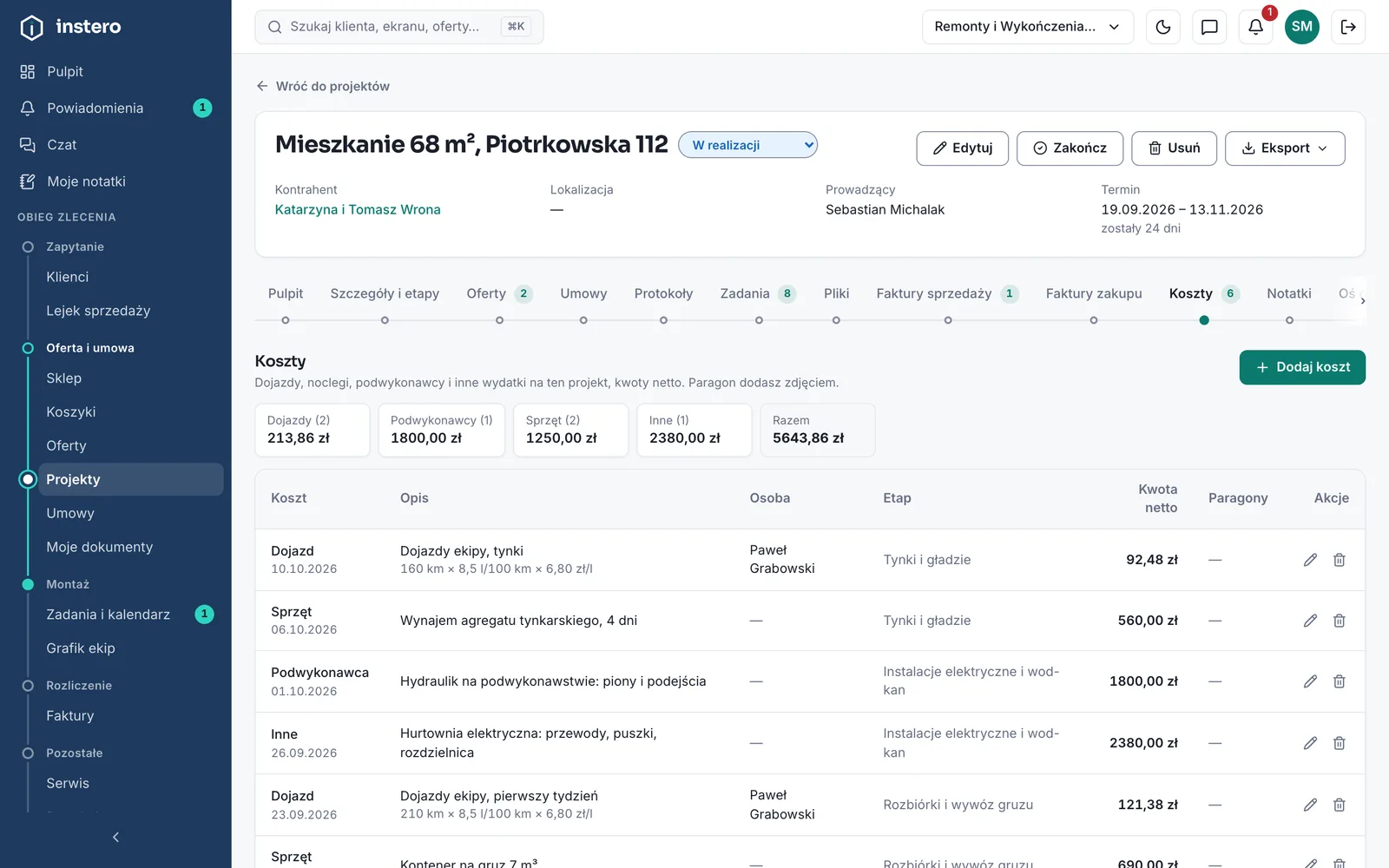Open Pulpit in the sidebar
The height and width of the screenshot is (868, 1389).
click(x=115, y=71)
